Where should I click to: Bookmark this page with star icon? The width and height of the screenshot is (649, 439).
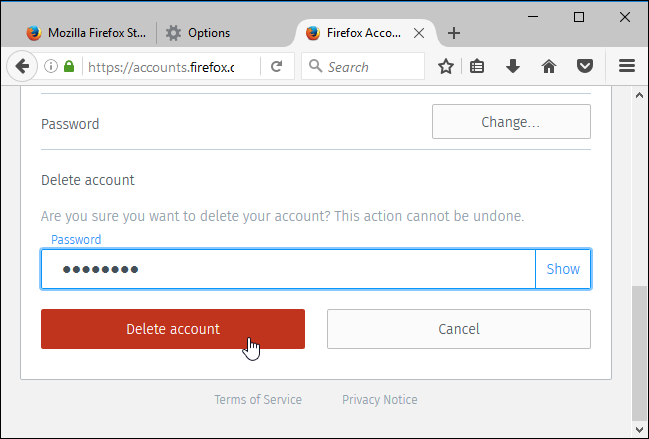tap(446, 67)
